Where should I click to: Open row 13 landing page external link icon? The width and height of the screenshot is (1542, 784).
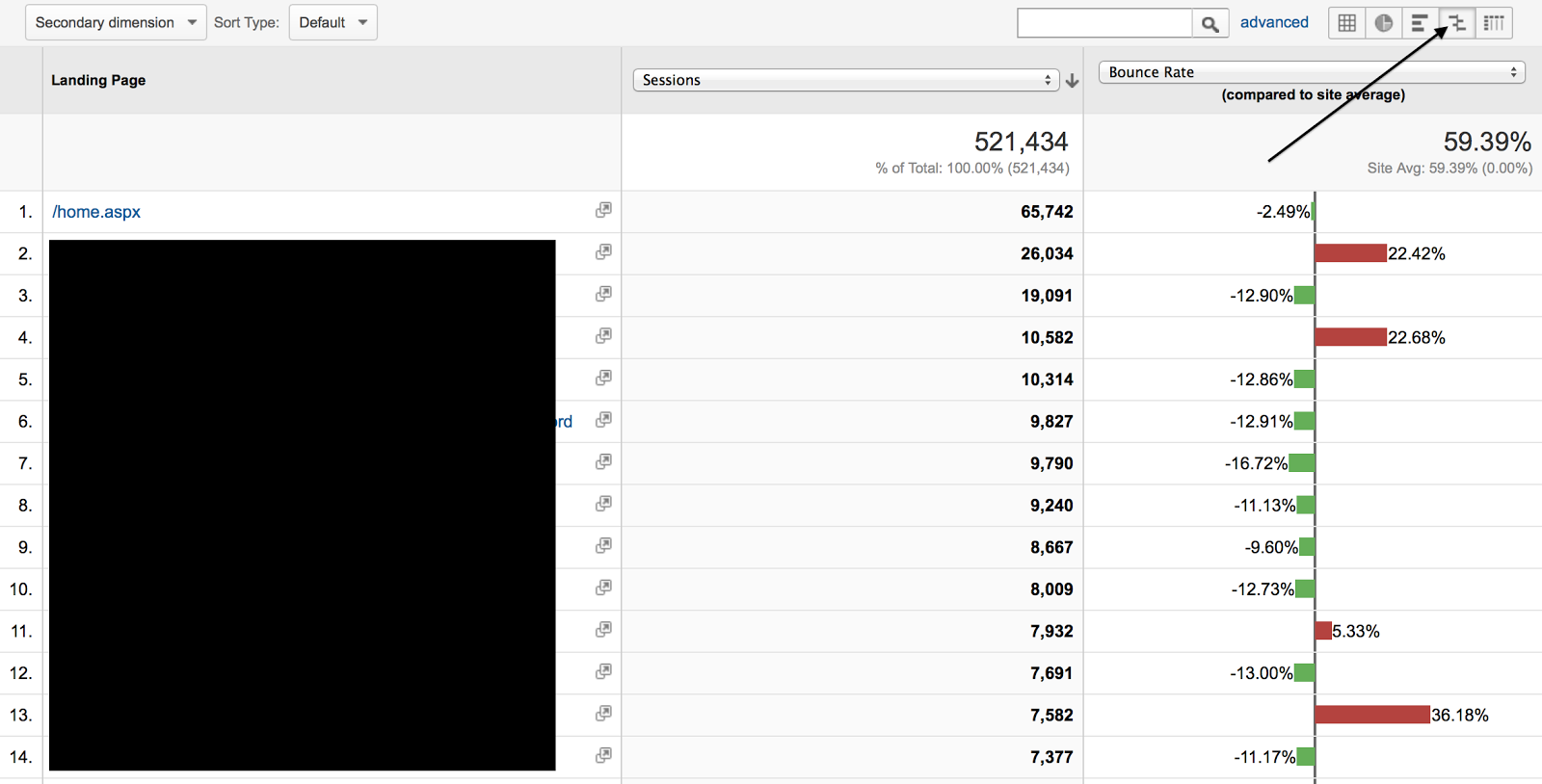(603, 714)
